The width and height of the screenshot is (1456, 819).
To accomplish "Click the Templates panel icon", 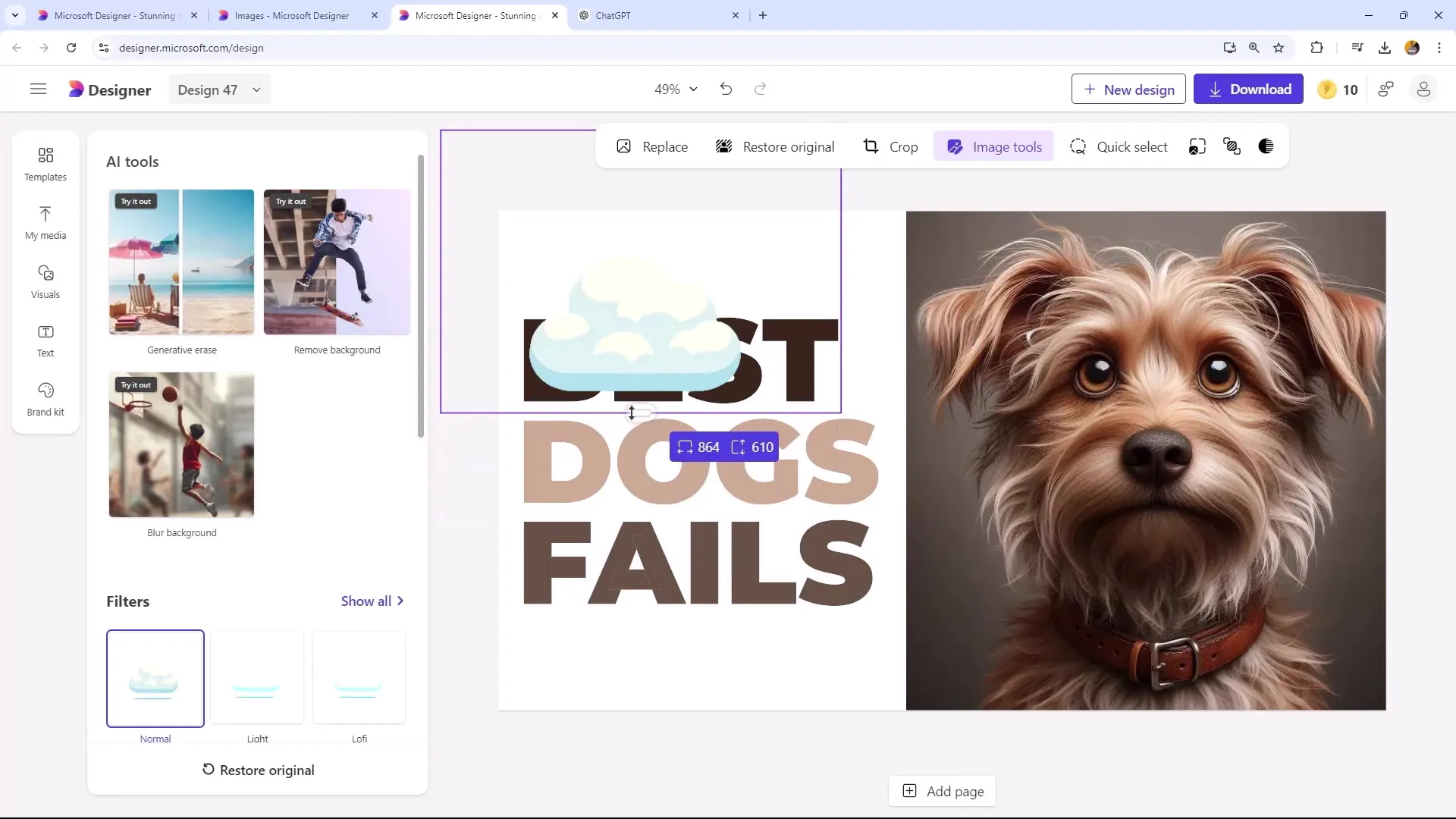I will point(45,164).
